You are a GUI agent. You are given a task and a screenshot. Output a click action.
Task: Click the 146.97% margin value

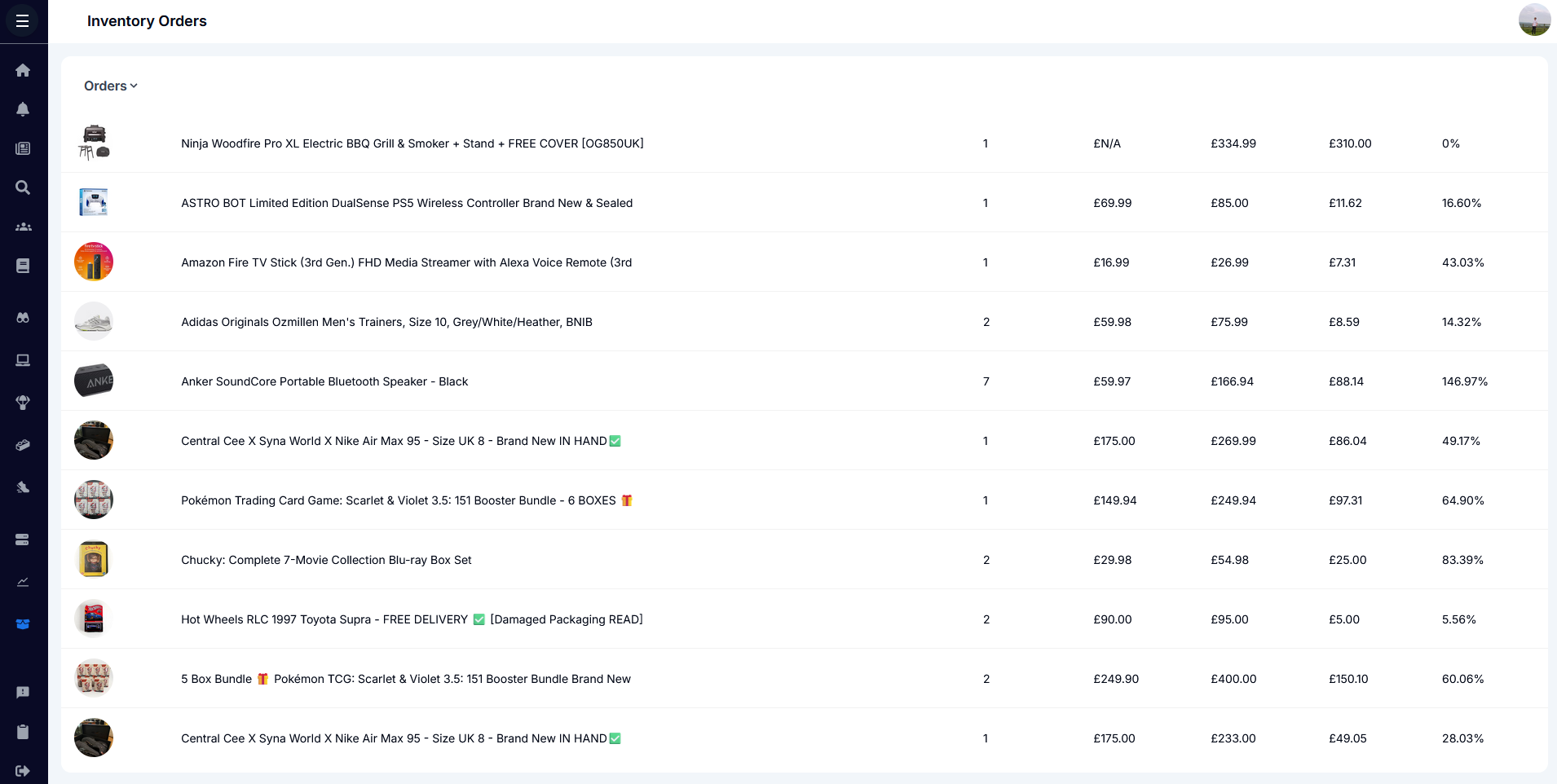pos(1465,381)
